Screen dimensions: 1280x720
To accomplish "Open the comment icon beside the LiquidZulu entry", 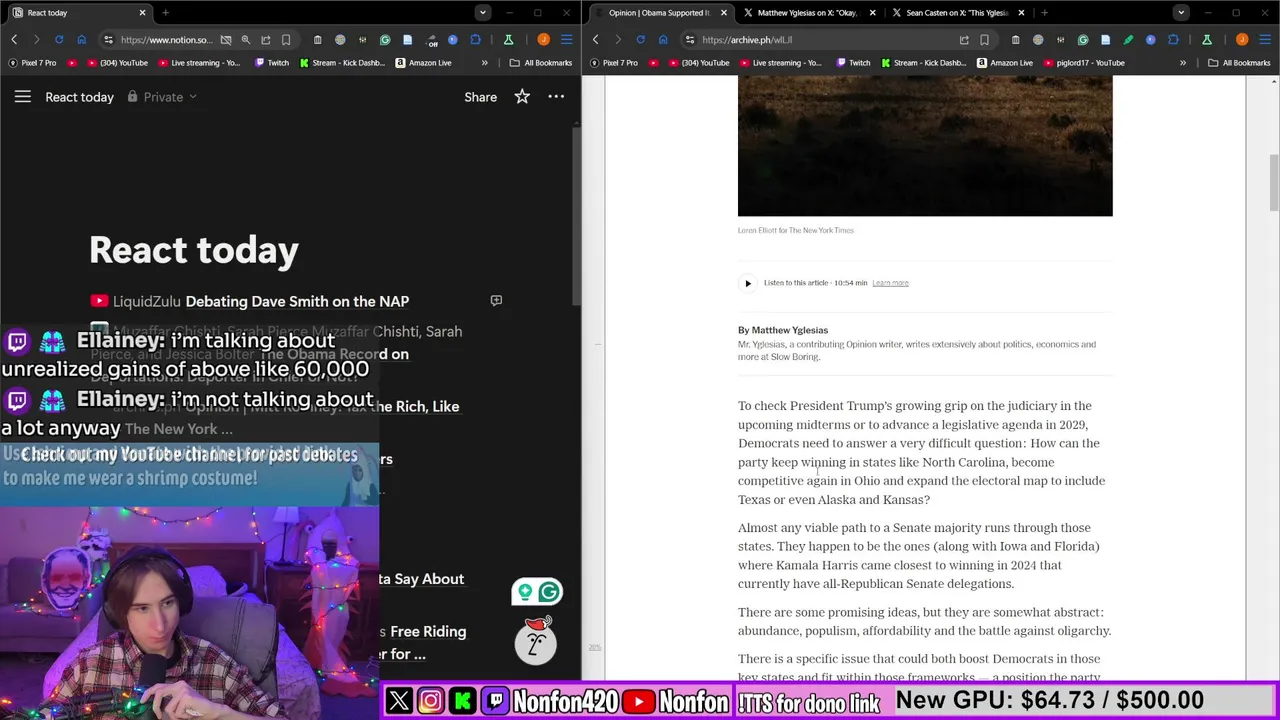I will tap(496, 300).
